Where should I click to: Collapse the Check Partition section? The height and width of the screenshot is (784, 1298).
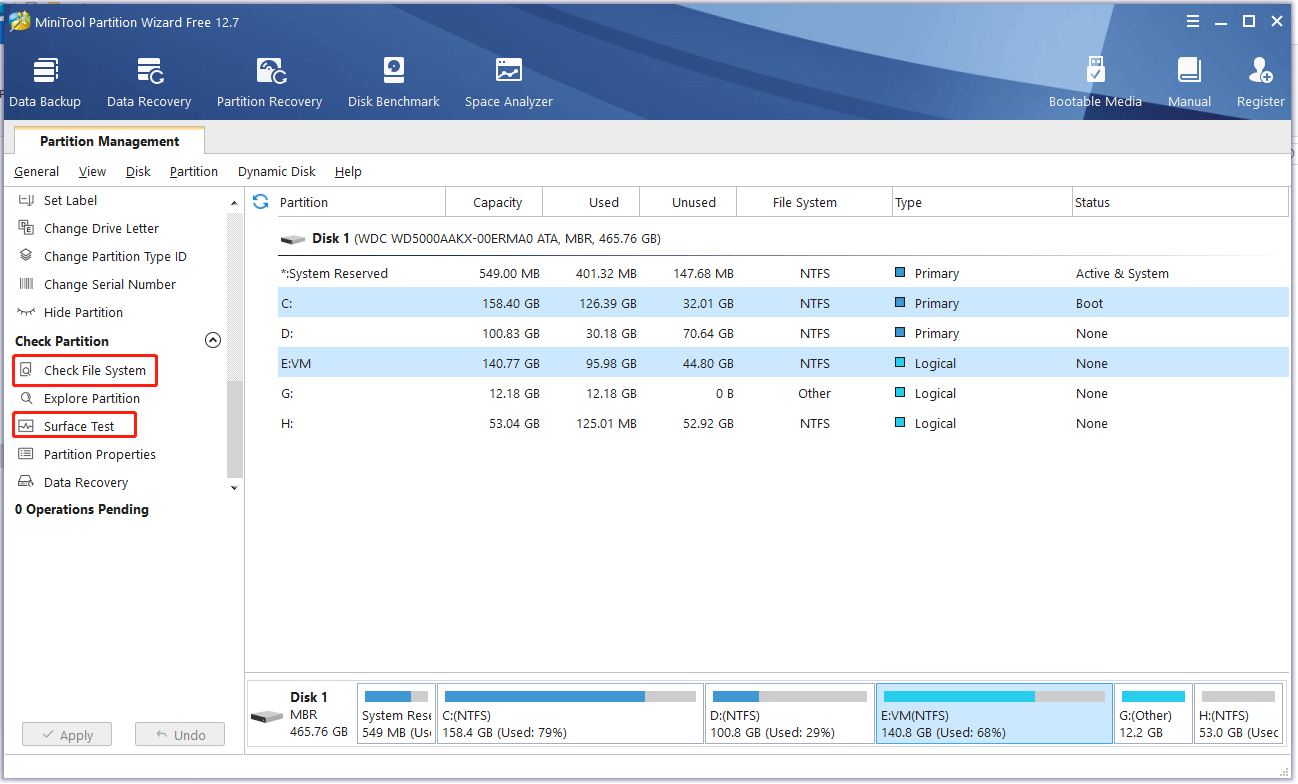pyautogui.click(x=212, y=341)
